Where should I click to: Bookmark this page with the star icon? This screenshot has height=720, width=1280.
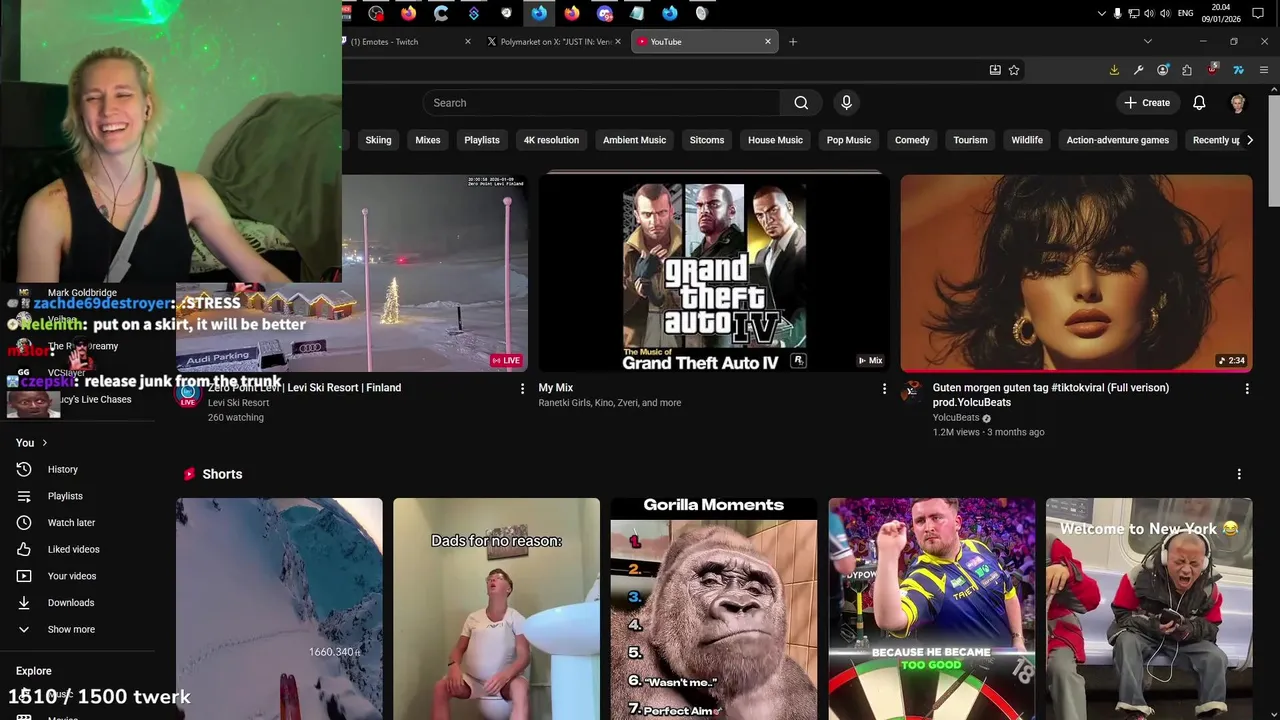[x=1014, y=70]
